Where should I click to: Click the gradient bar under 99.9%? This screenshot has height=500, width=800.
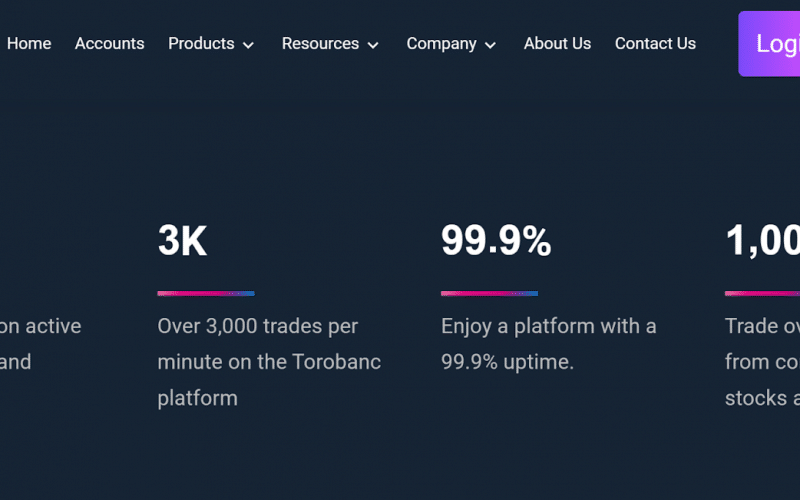coord(489,293)
